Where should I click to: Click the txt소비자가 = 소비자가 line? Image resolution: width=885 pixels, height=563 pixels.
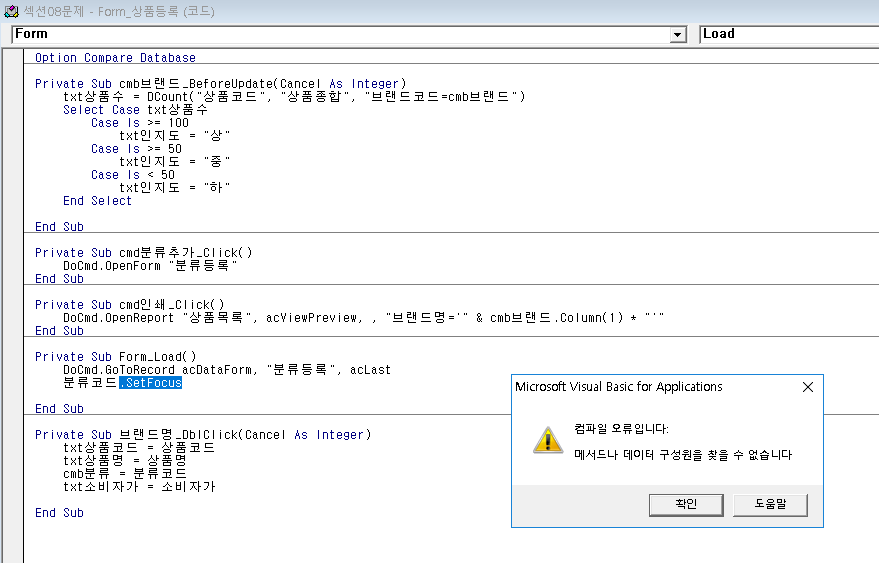point(138,487)
